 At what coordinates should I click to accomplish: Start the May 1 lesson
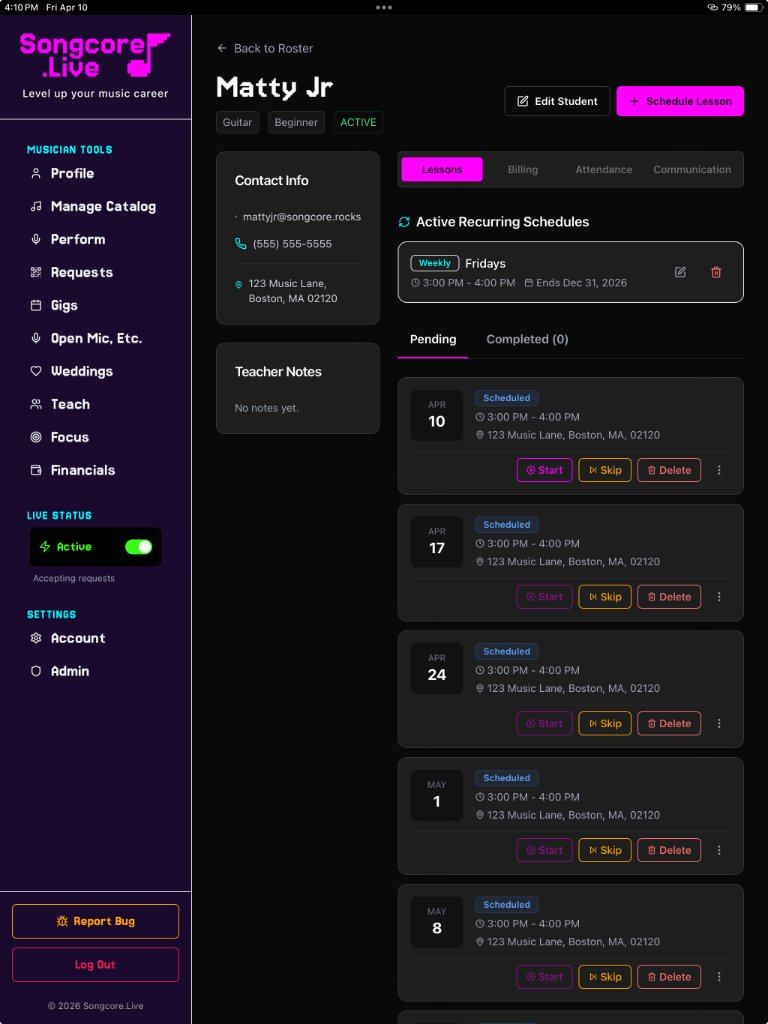tap(545, 850)
